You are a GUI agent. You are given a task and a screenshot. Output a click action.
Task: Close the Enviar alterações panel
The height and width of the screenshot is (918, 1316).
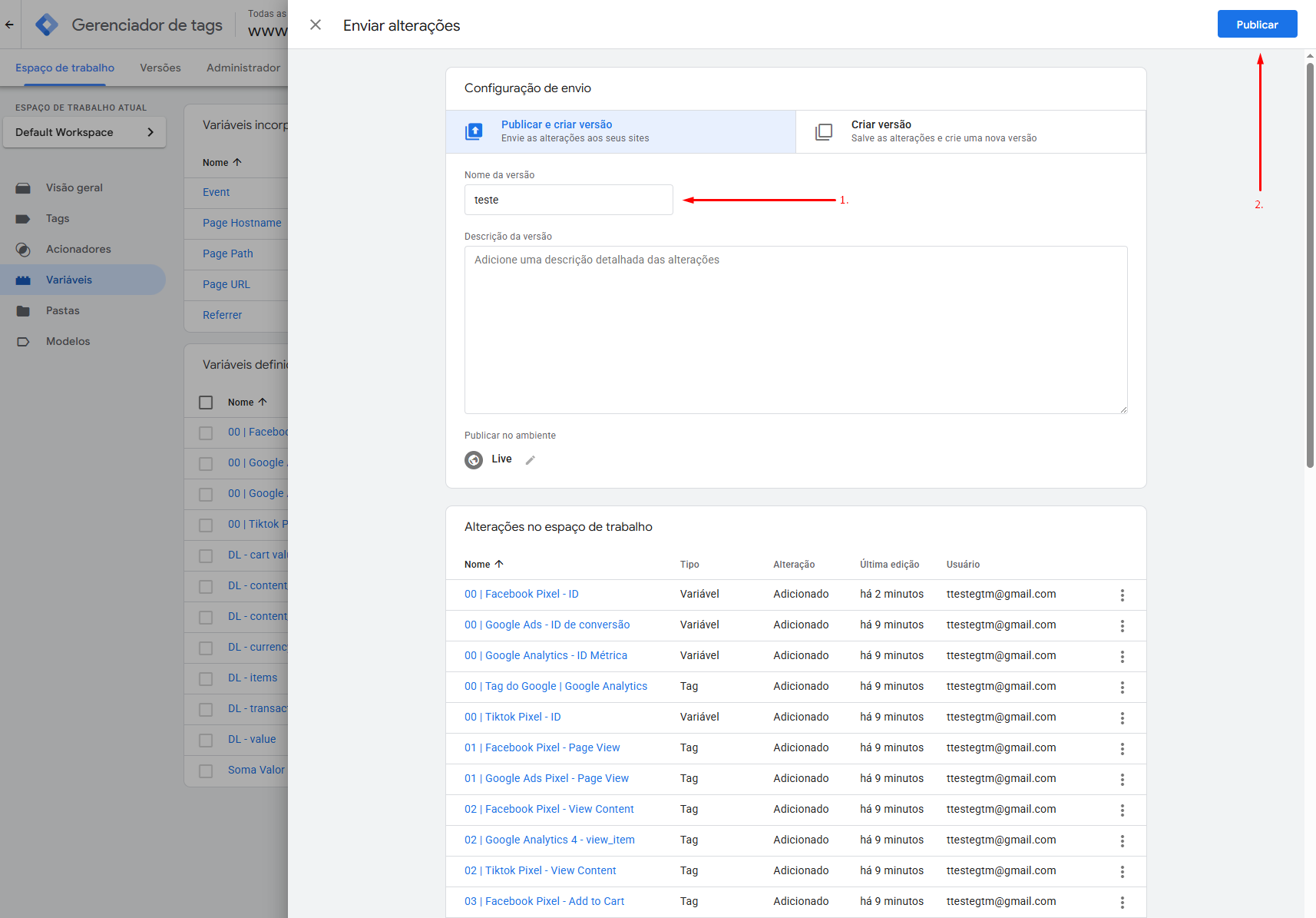[316, 25]
